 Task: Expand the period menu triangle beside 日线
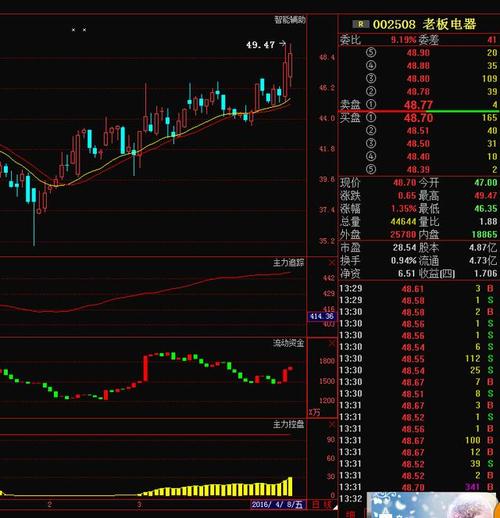point(335,507)
